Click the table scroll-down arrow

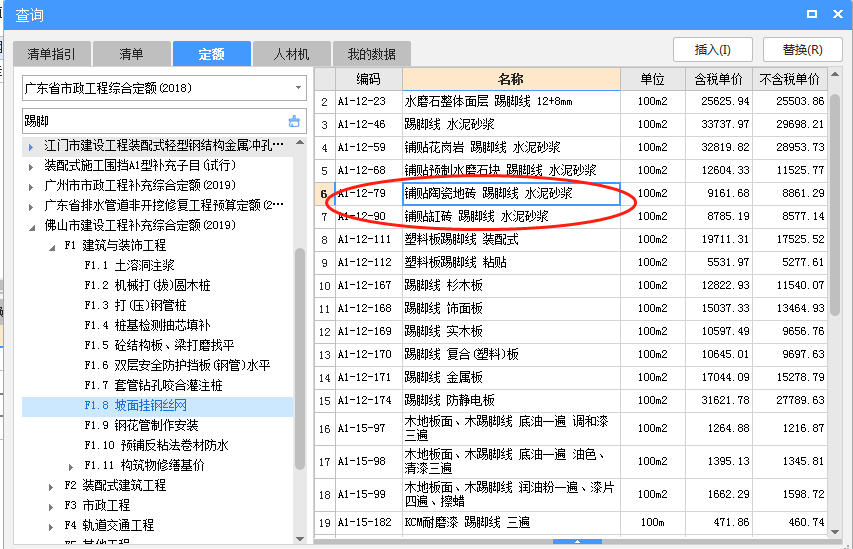coord(835,532)
